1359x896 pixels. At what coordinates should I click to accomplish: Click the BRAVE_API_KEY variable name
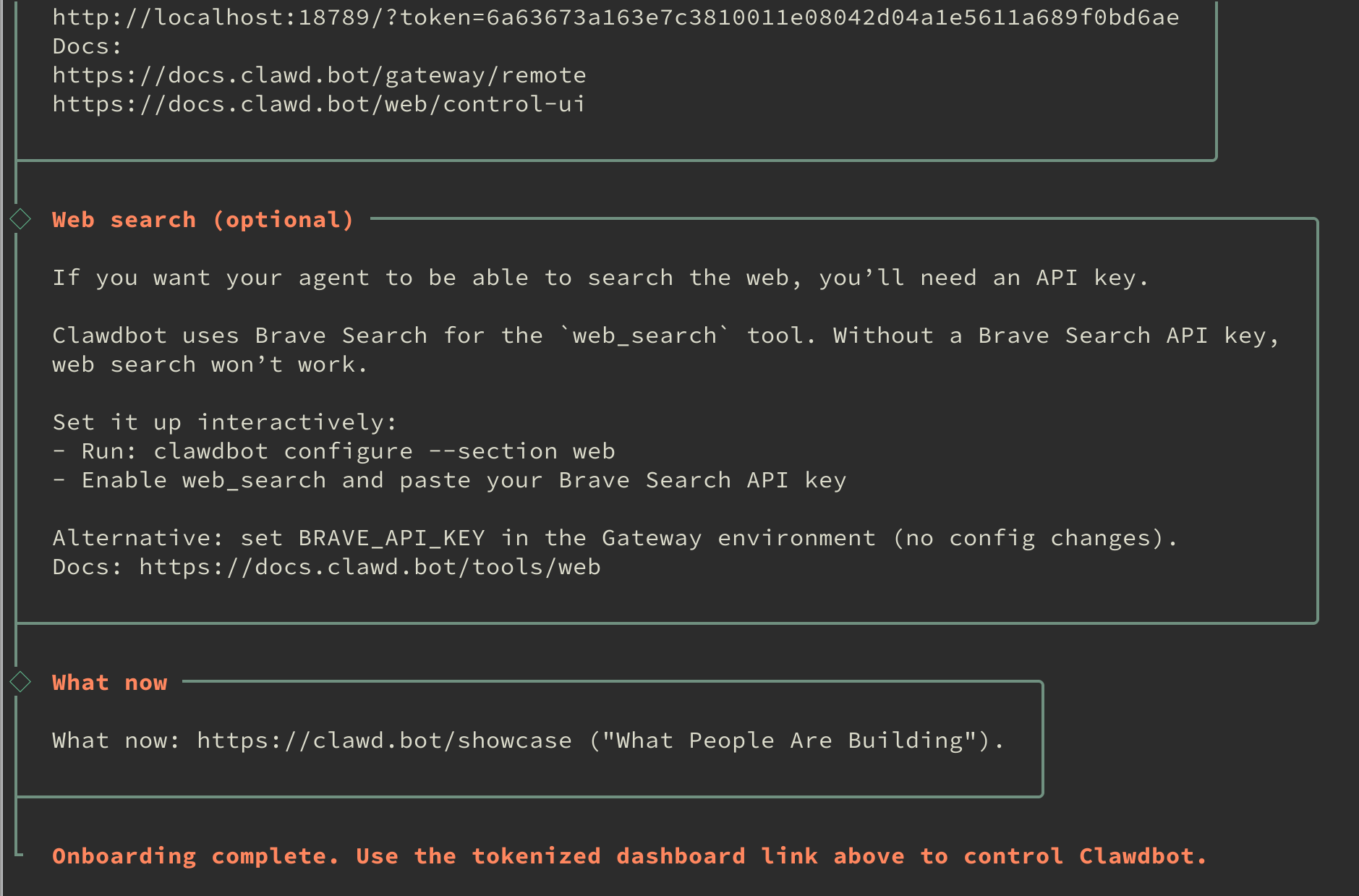pyautogui.click(x=391, y=538)
